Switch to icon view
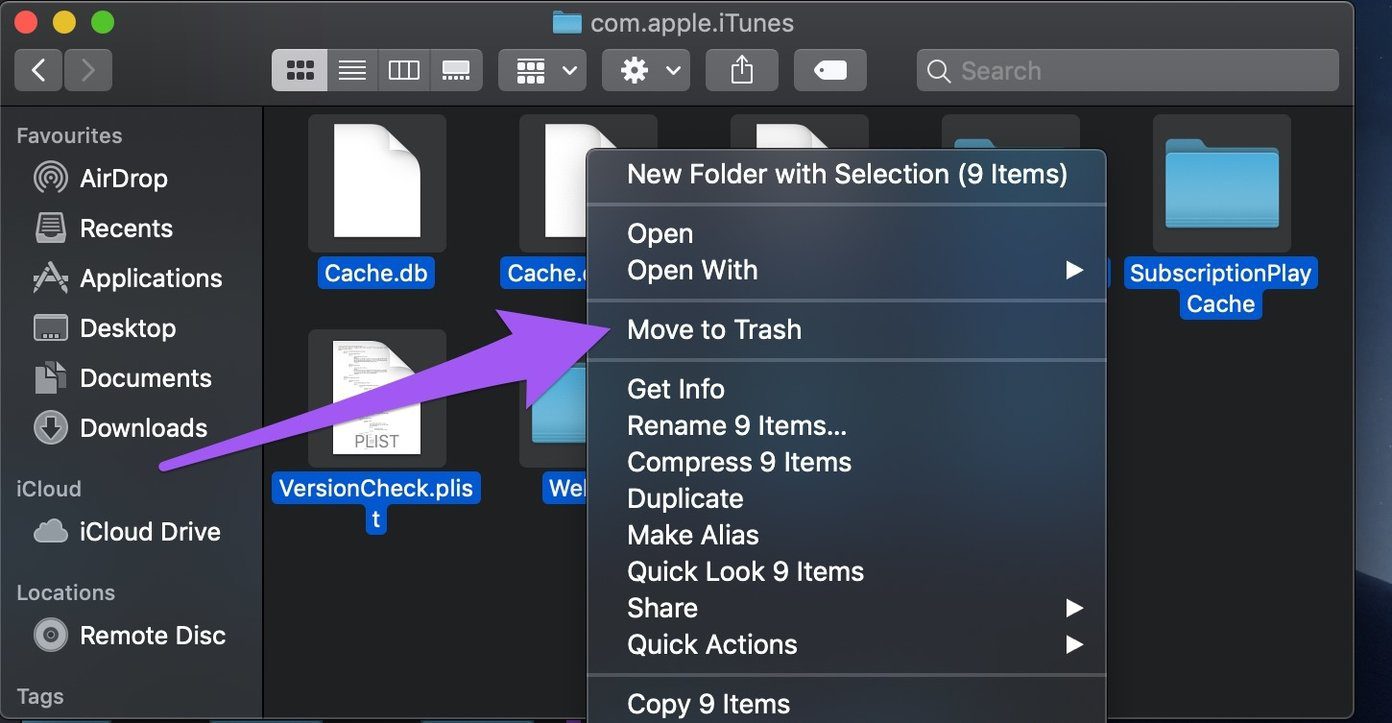 (x=299, y=70)
